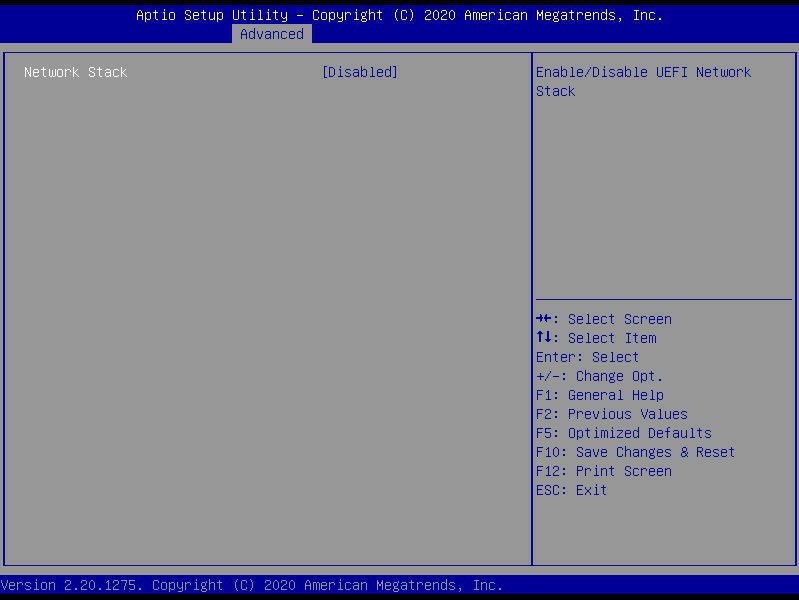Click the 'ESC: Exit' hint
The image size is (799, 600).
[571, 490]
